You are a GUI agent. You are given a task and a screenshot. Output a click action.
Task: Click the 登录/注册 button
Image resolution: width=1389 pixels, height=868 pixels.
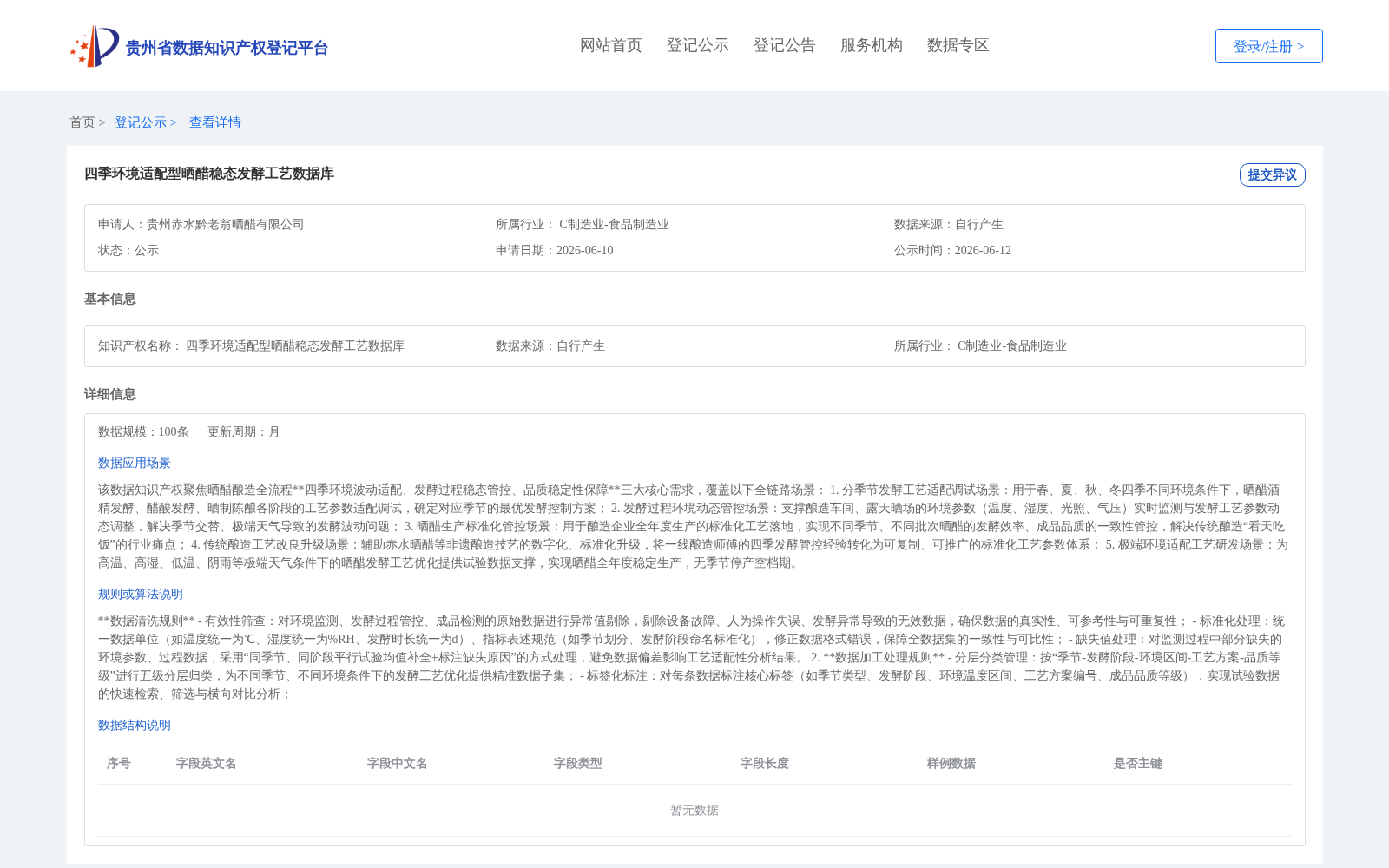(1268, 46)
